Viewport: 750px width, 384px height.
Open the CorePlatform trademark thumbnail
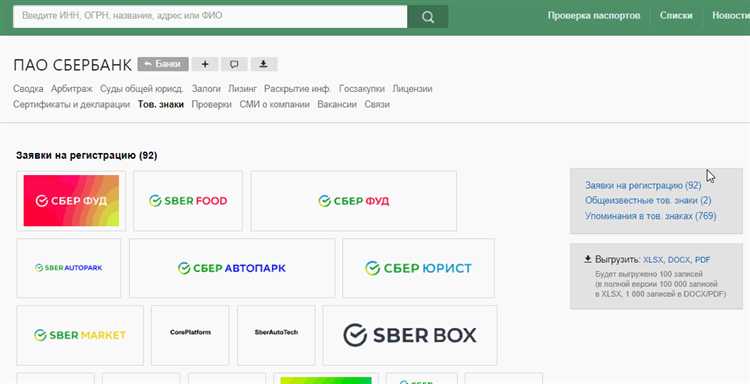coord(190,335)
